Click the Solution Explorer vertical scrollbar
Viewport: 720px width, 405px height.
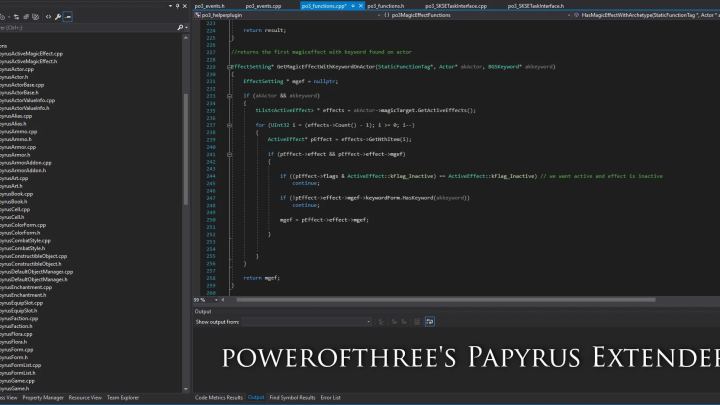pyautogui.click(x=186, y=149)
